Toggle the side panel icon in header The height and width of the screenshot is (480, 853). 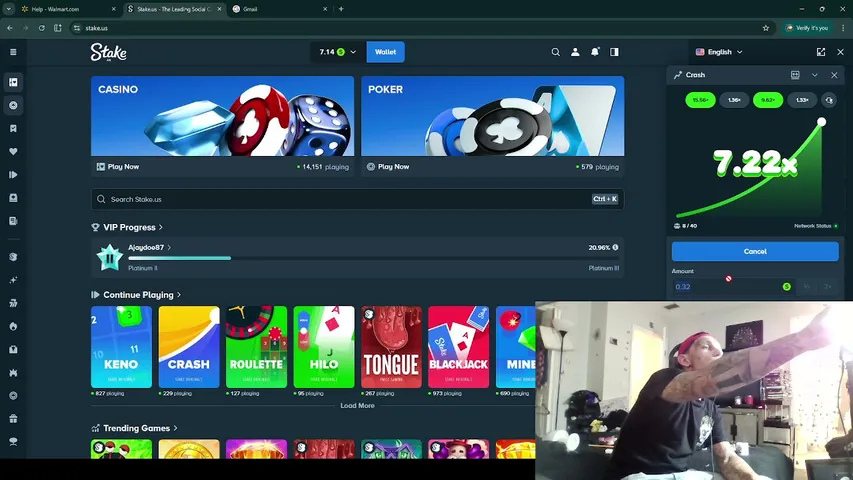(x=614, y=52)
